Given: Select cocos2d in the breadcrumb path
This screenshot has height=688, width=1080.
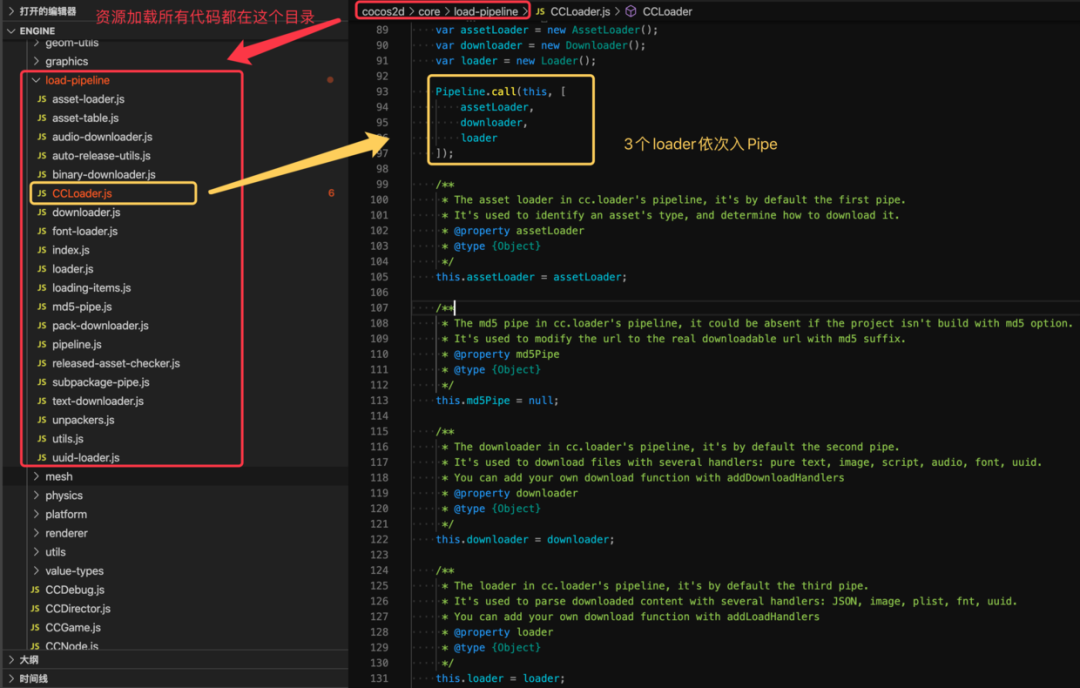Looking at the screenshot, I should 383,12.
